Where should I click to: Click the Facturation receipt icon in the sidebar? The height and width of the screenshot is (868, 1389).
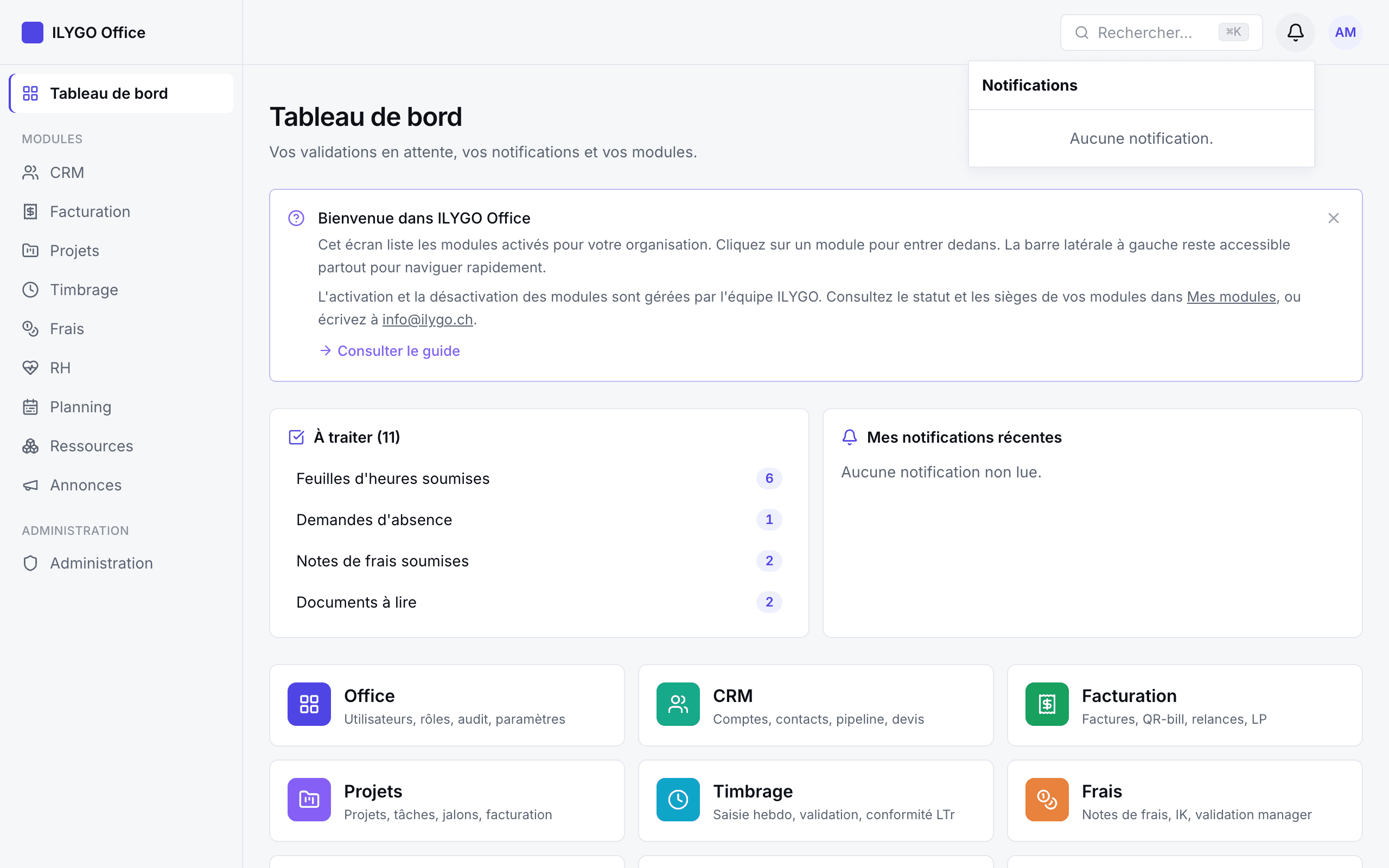(x=30, y=212)
